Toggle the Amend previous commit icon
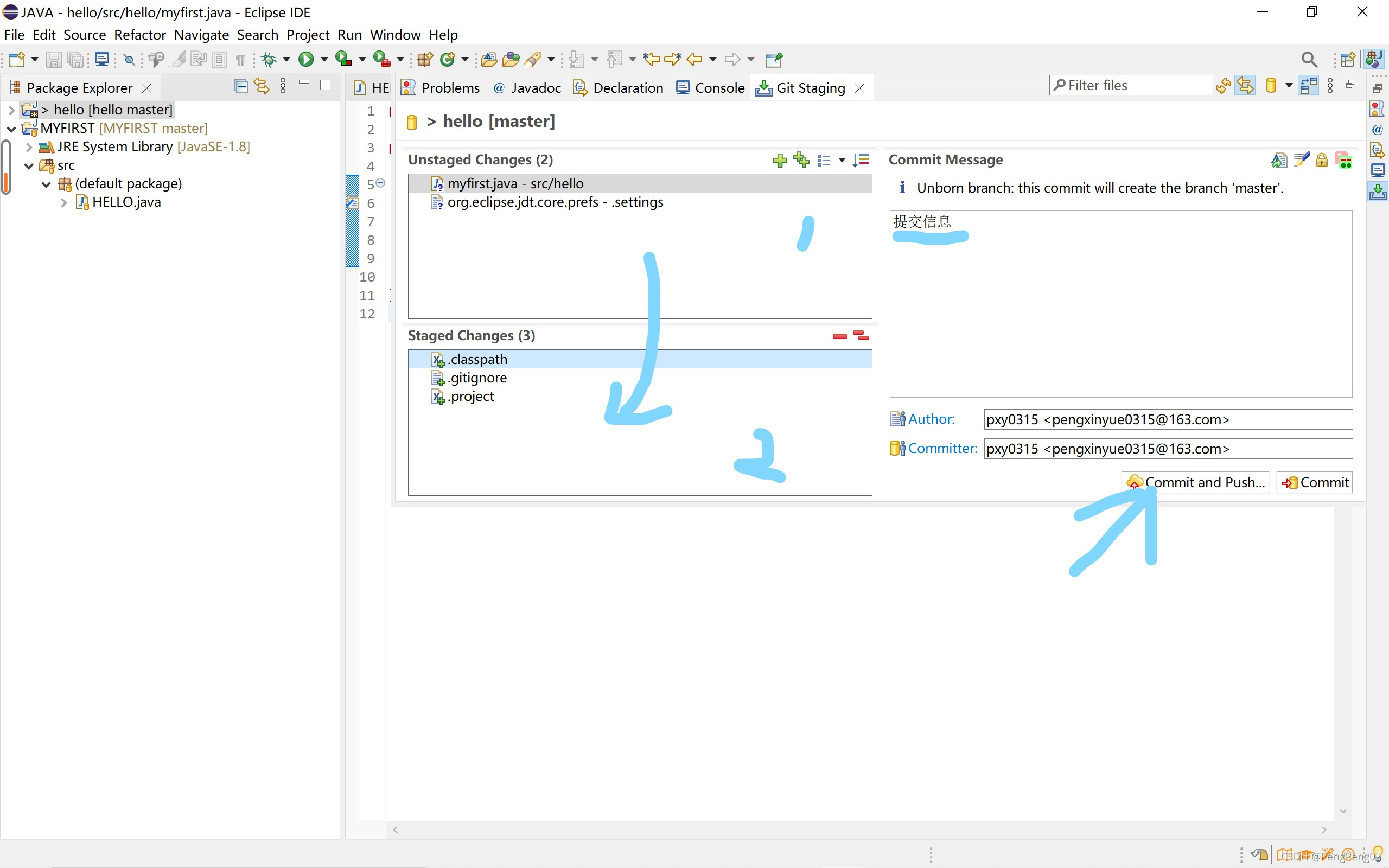1389x868 pixels. click(1279, 160)
